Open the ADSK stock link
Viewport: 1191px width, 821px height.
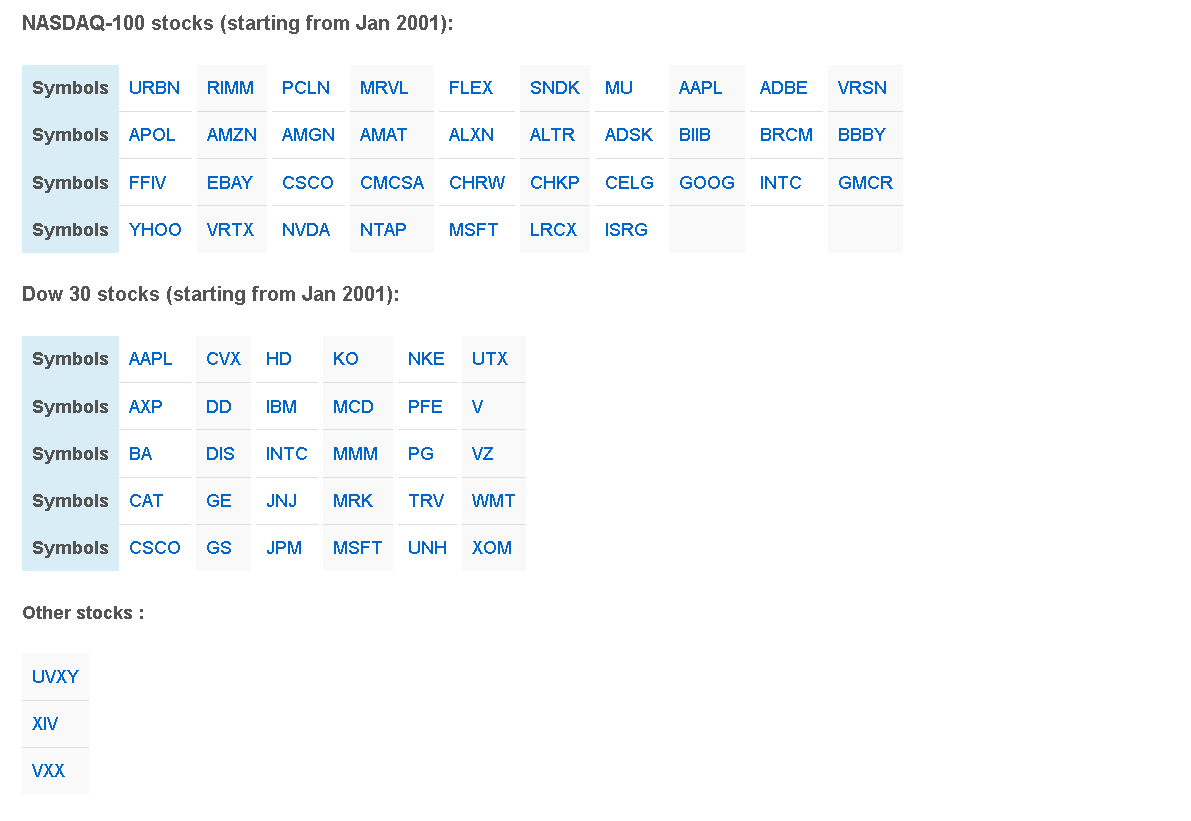point(628,135)
